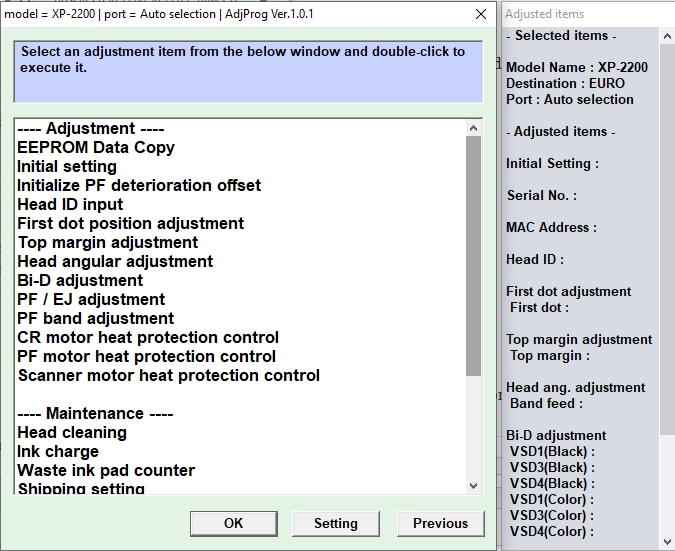Click Adjusted items panel scrollbar thumb
Screen dimensions: 675x551
[667, 239]
